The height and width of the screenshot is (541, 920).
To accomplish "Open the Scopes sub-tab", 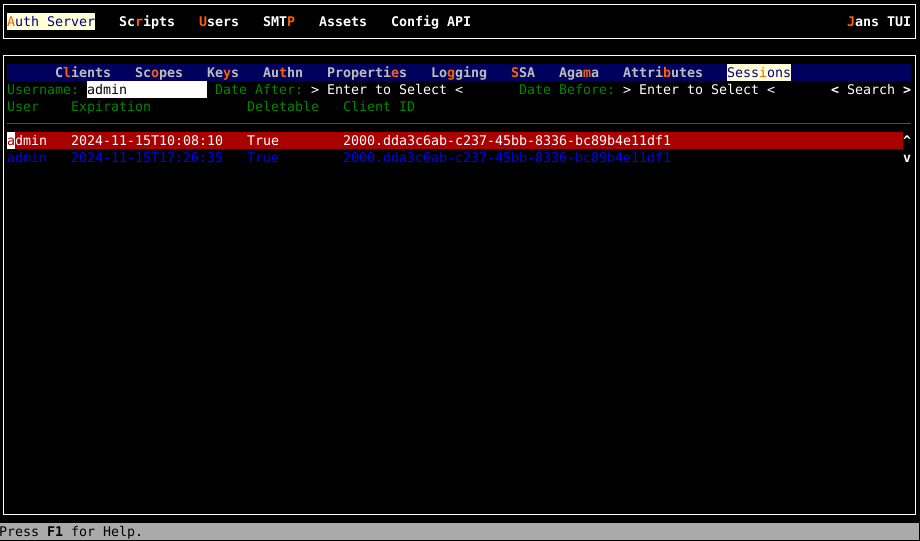I will [x=158, y=72].
